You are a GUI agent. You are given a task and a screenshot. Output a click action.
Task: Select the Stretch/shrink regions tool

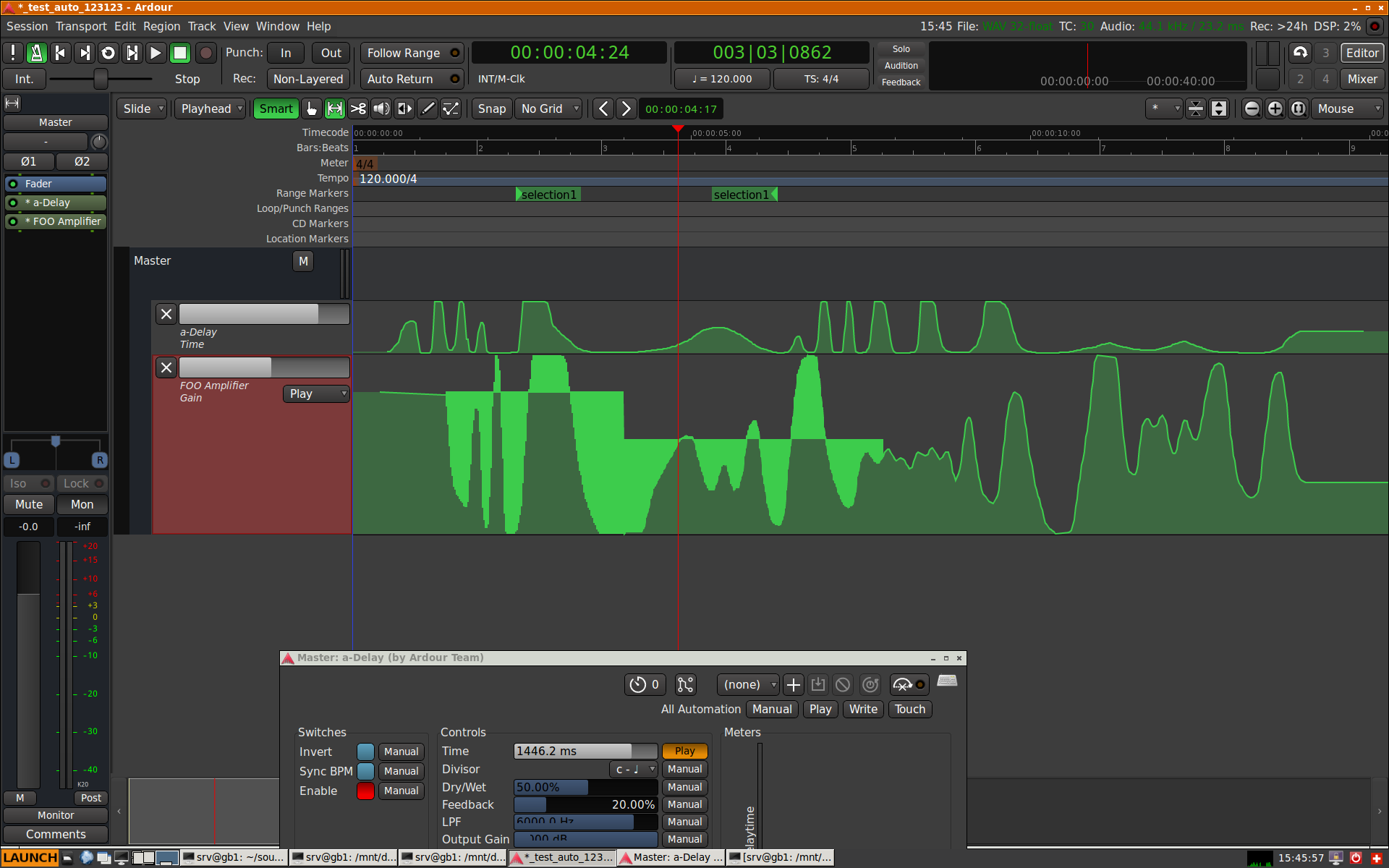coord(404,109)
